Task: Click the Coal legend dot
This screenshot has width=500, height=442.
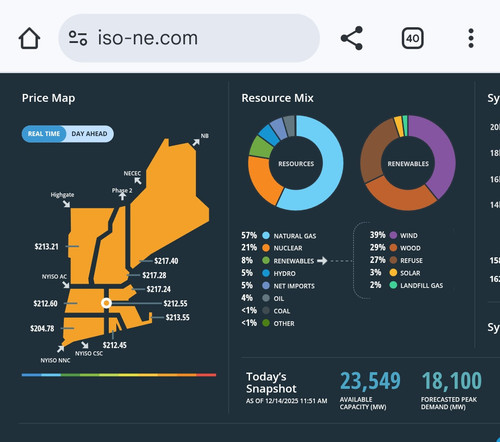Action: tap(266, 311)
